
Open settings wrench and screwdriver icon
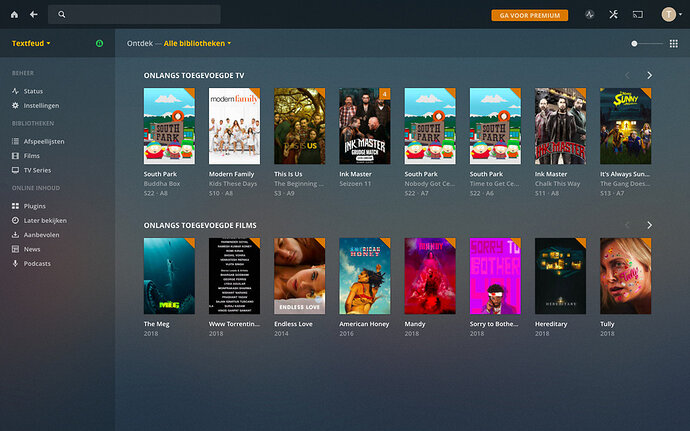613,15
